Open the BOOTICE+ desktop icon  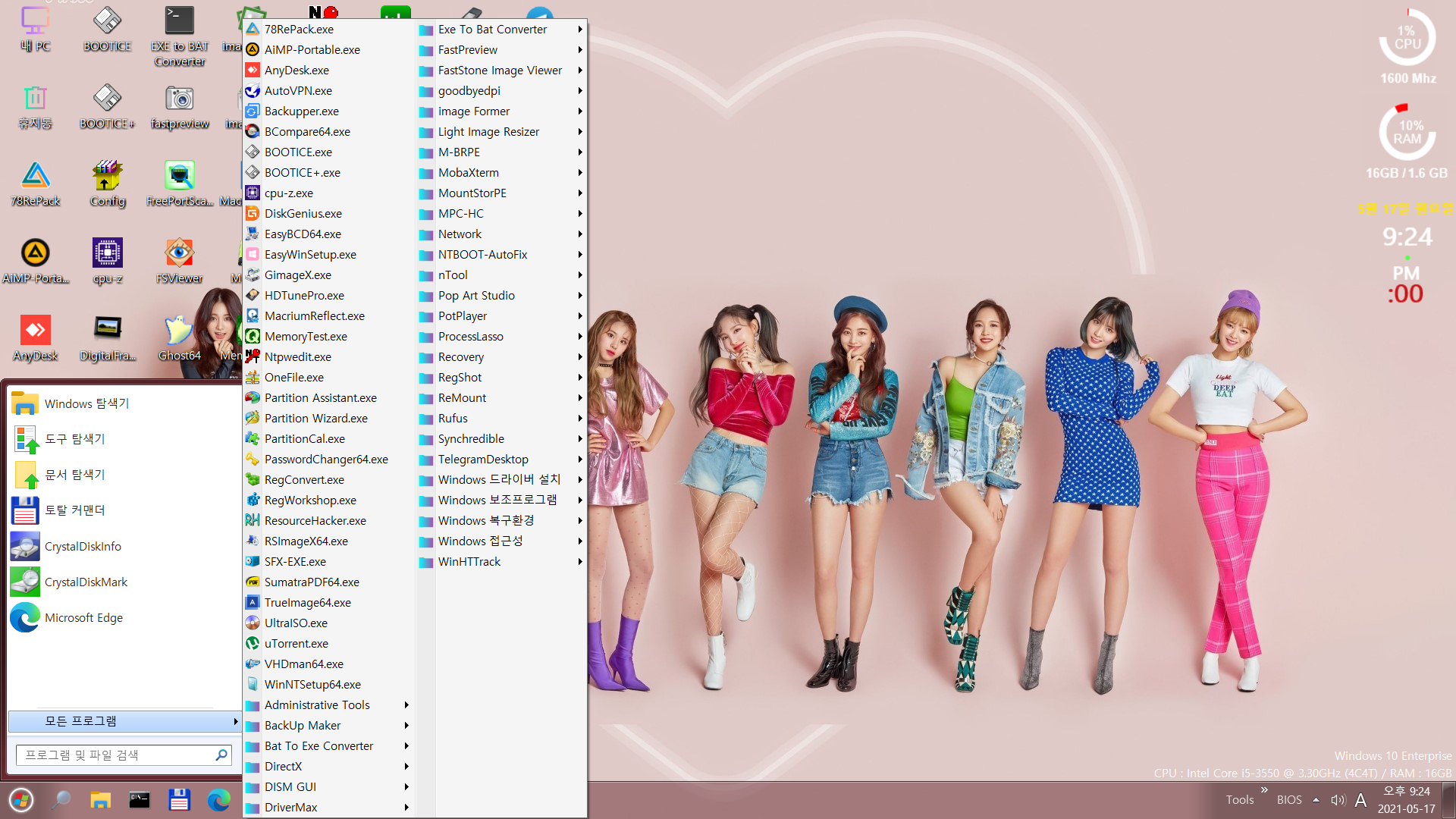[x=107, y=108]
